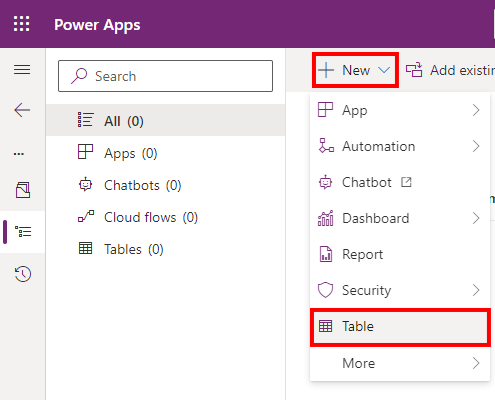Expand the Dashboard submenu arrow
Viewport: 495px width, 400px height.
coord(476,218)
